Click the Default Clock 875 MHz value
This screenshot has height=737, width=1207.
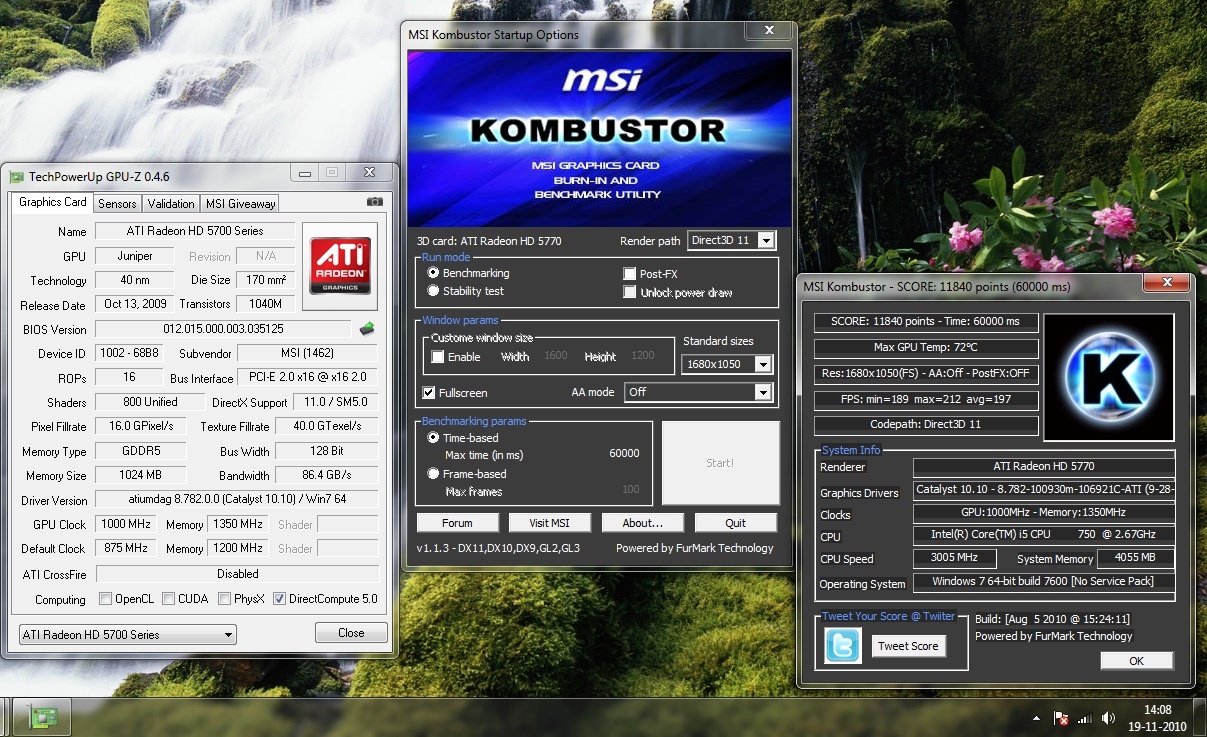(x=124, y=548)
